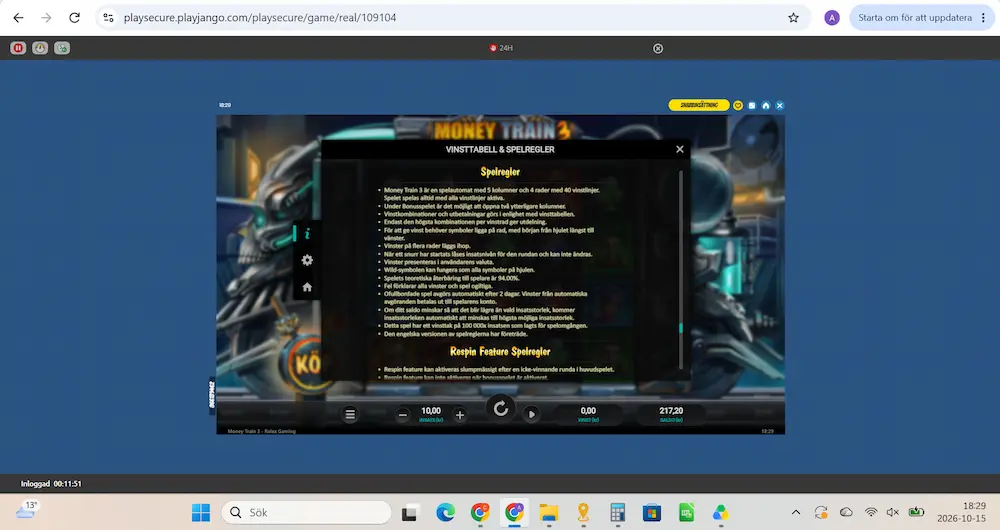Open the weather widget on taskbar
The image size is (1000, 530).
(x=26, y=510)
